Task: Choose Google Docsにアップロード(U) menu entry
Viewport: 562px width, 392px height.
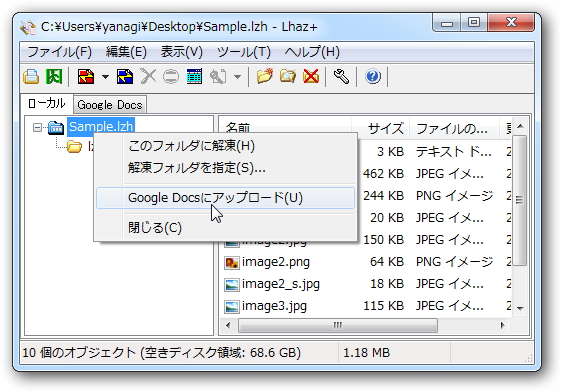Action: tap(225, 197)
